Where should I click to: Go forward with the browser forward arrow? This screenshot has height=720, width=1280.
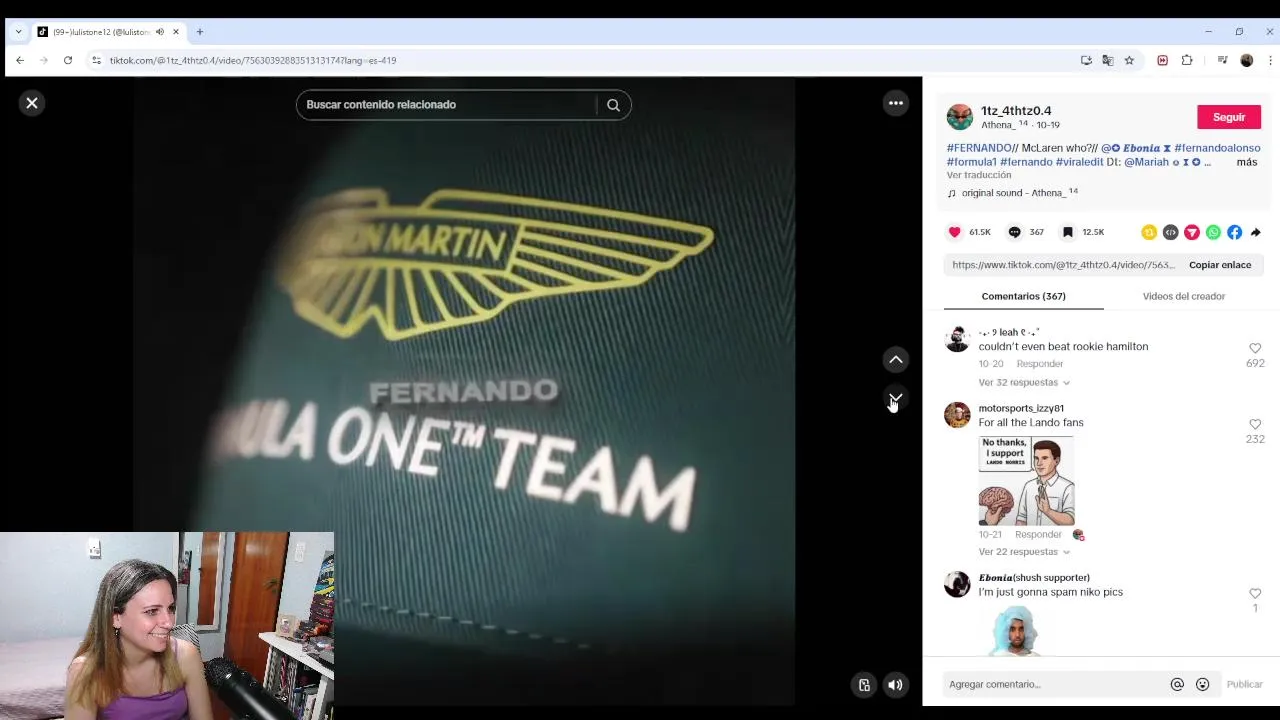pyautogui.click(x=44, y=60)
